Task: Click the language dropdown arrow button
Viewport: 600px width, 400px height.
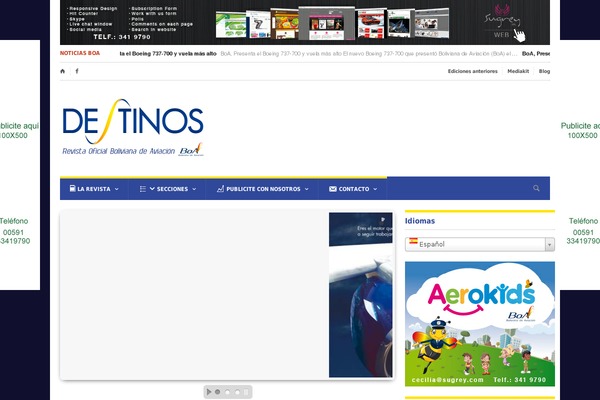Action: 549,245
